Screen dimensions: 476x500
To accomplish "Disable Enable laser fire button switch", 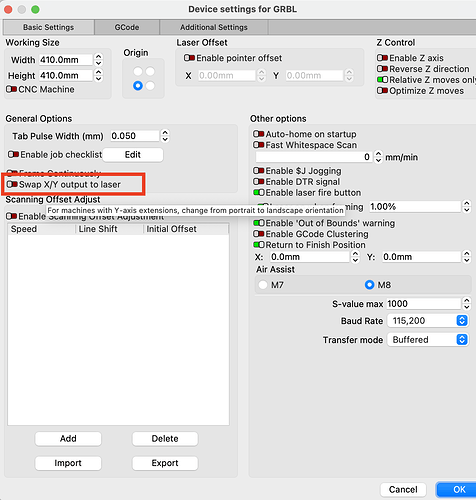I will click(259, 193).
